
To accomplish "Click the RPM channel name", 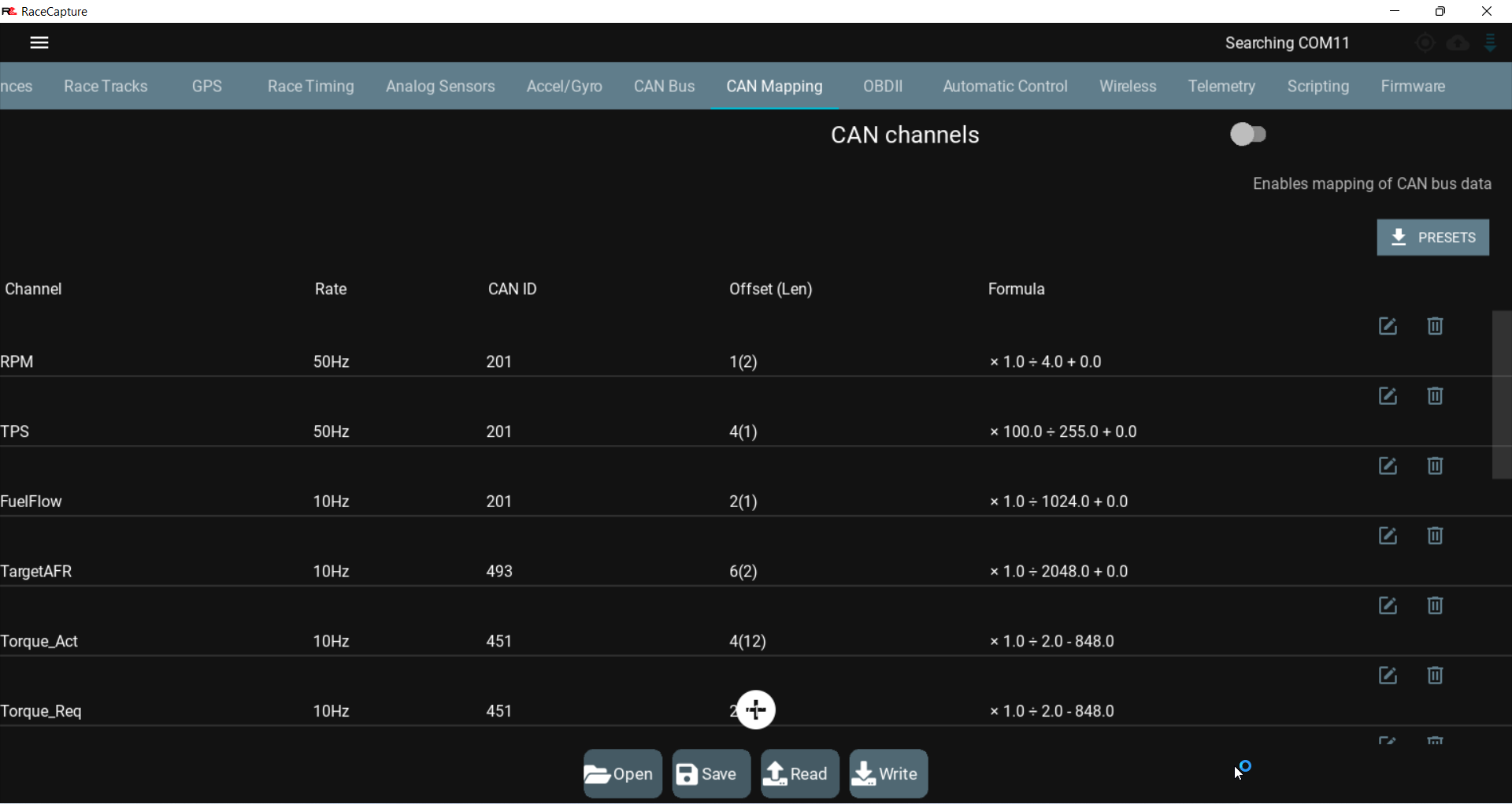I will (x=17, y=362).
